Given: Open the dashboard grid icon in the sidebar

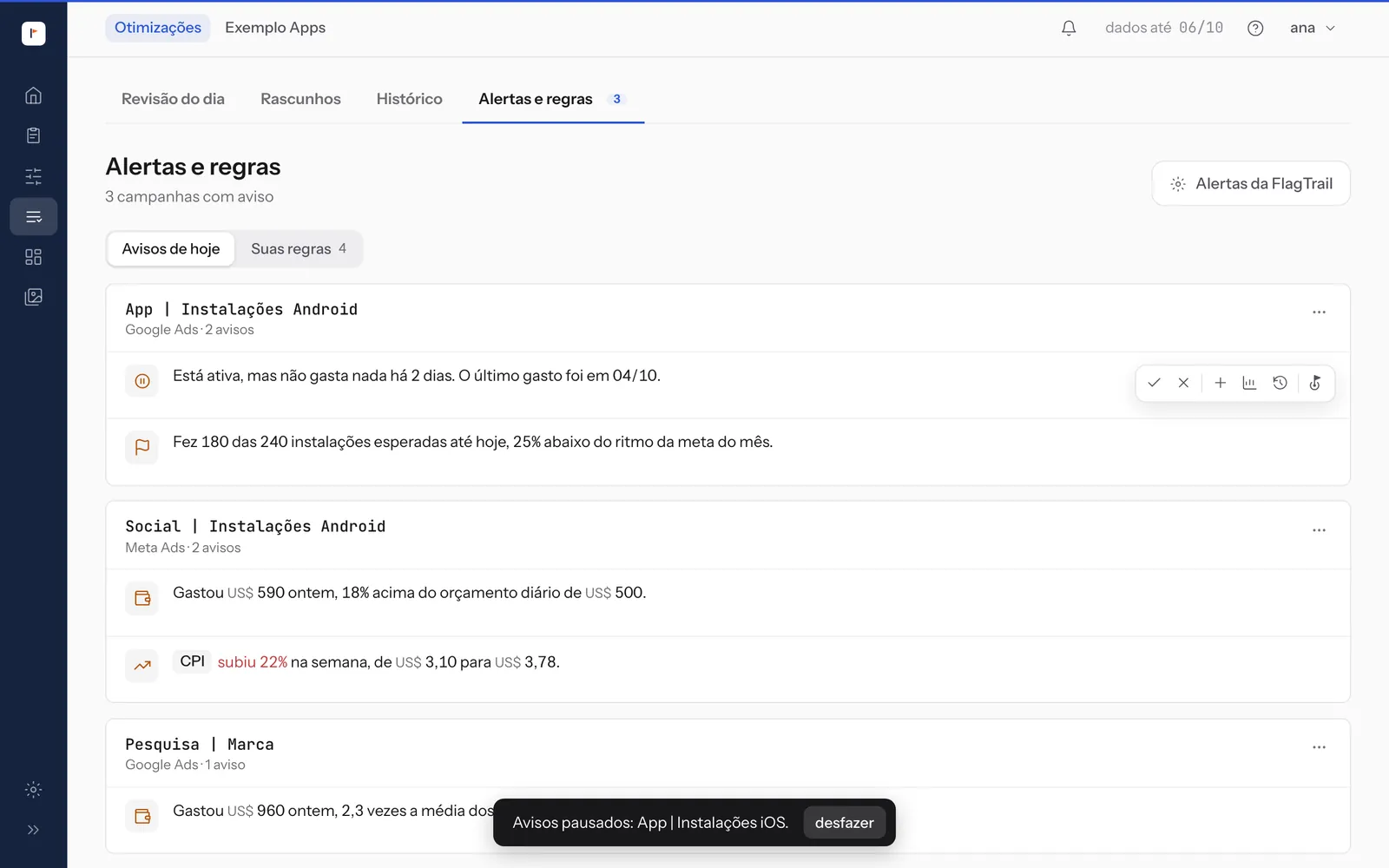Looking at the screenshot, I should (33, 257).
